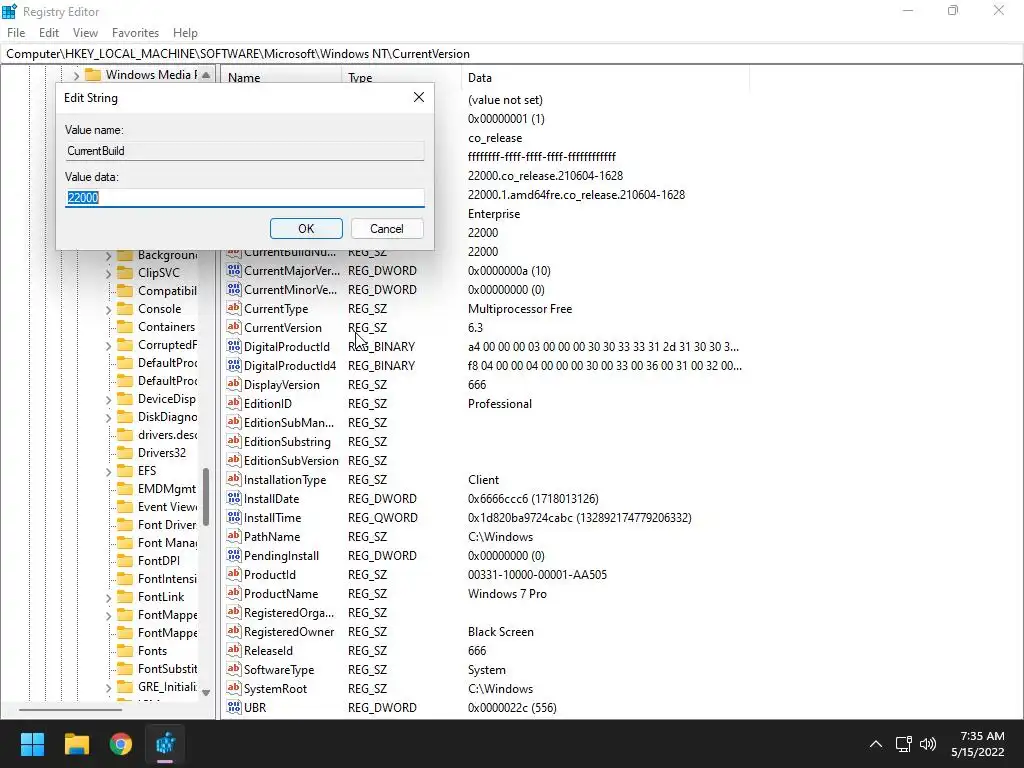Click the DWORD icon beside CurrentMajorVer

coord(233,270)
